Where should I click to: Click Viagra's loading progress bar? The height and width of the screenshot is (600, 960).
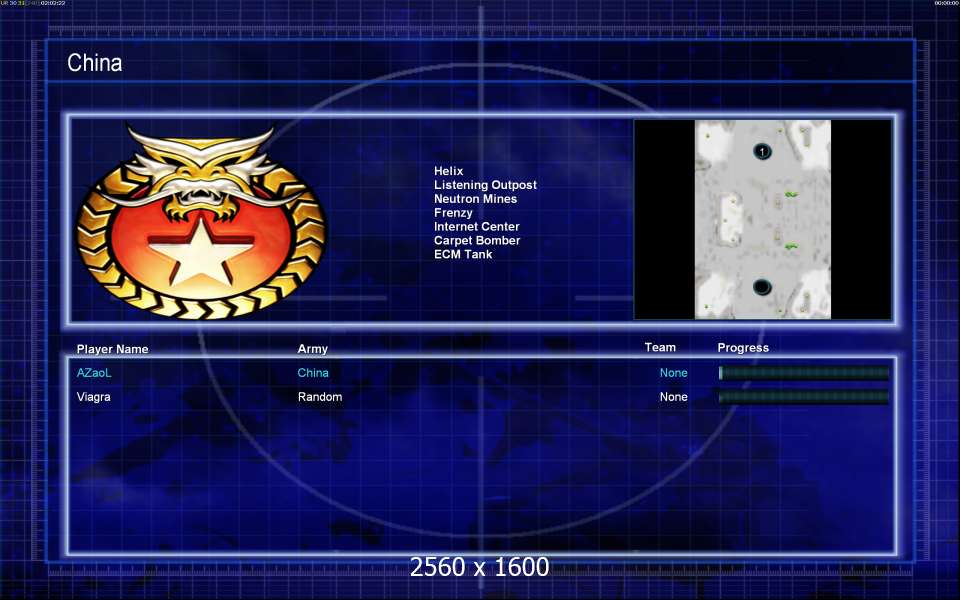[x=804, y=397]
